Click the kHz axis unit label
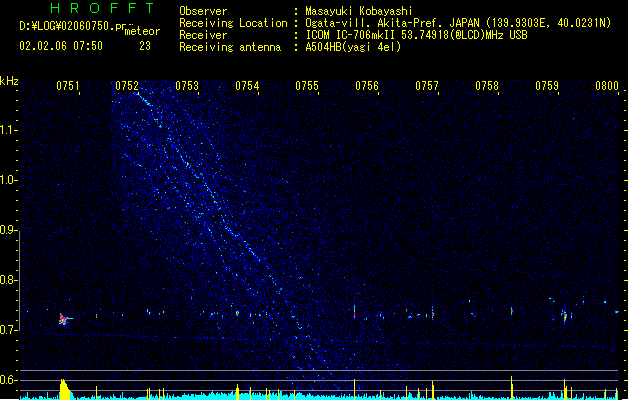The image size is (629, 400). tap(9, 81)
